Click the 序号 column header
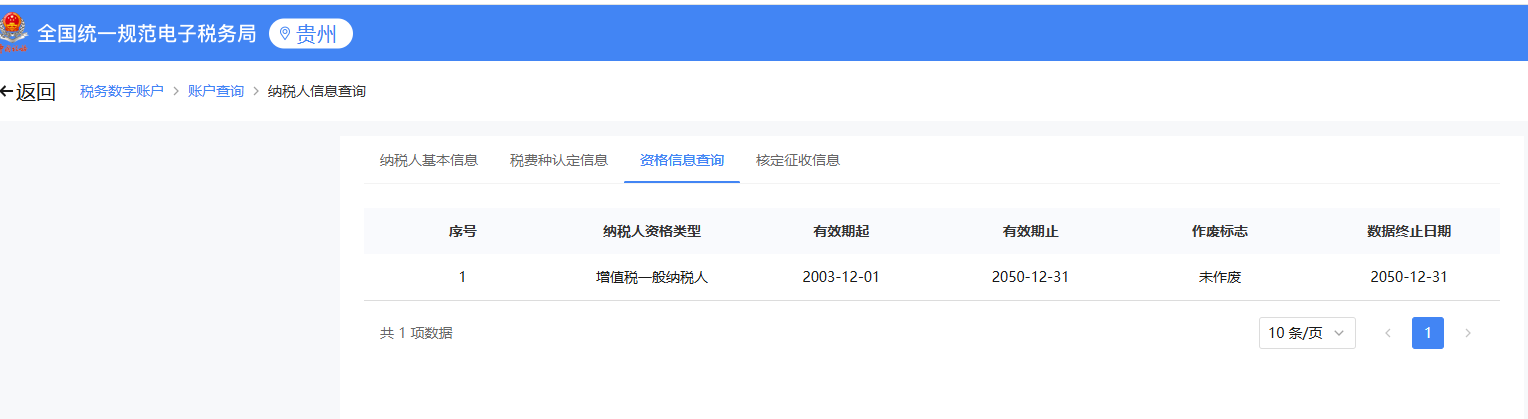Image resolution: width=1528 pixels, height=419 pixels. (x=462, y=231)
